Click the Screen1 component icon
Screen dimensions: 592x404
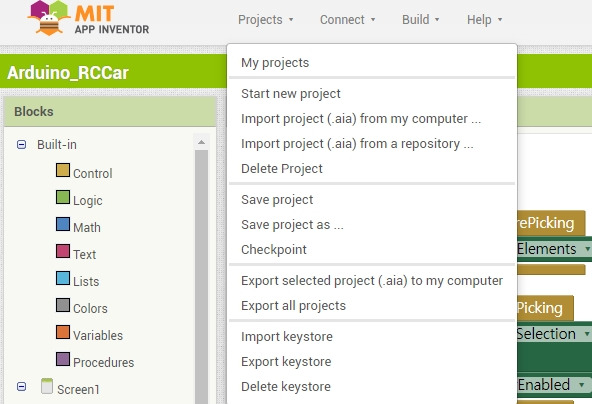[x=47, y=386]
